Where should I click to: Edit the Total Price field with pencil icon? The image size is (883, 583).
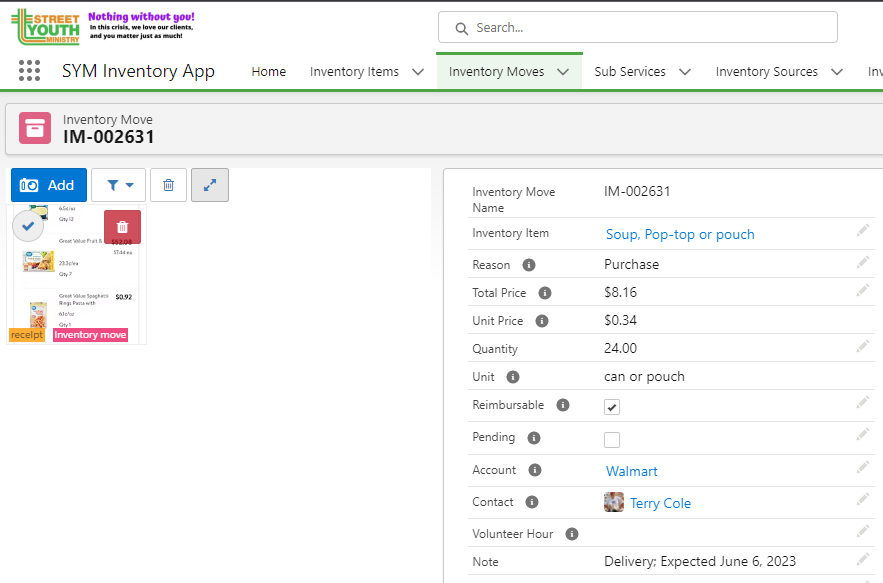(x=863, y=290)
